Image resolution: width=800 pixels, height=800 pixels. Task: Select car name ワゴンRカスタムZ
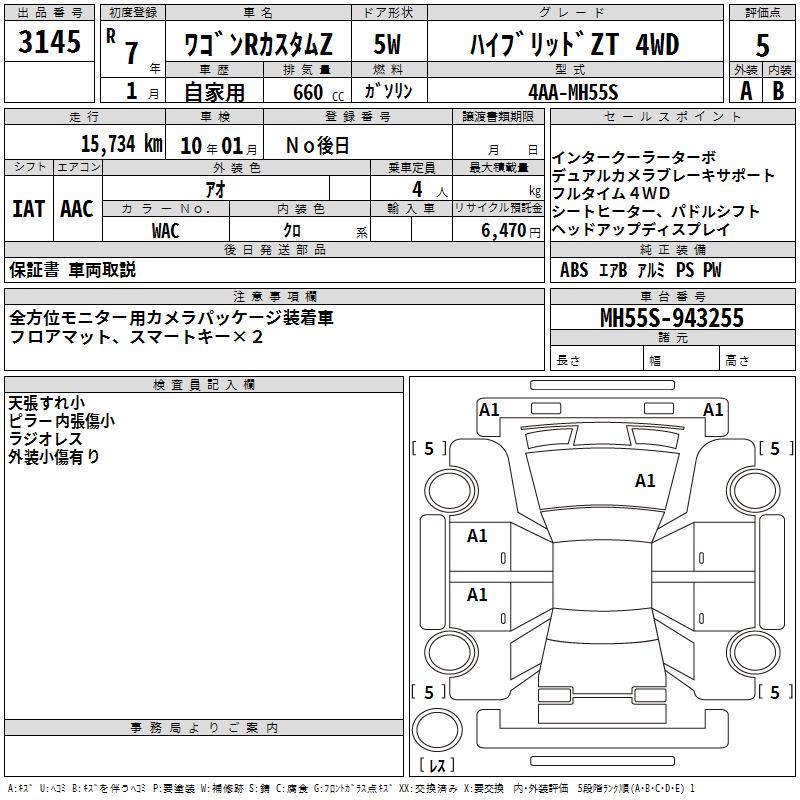258,44
